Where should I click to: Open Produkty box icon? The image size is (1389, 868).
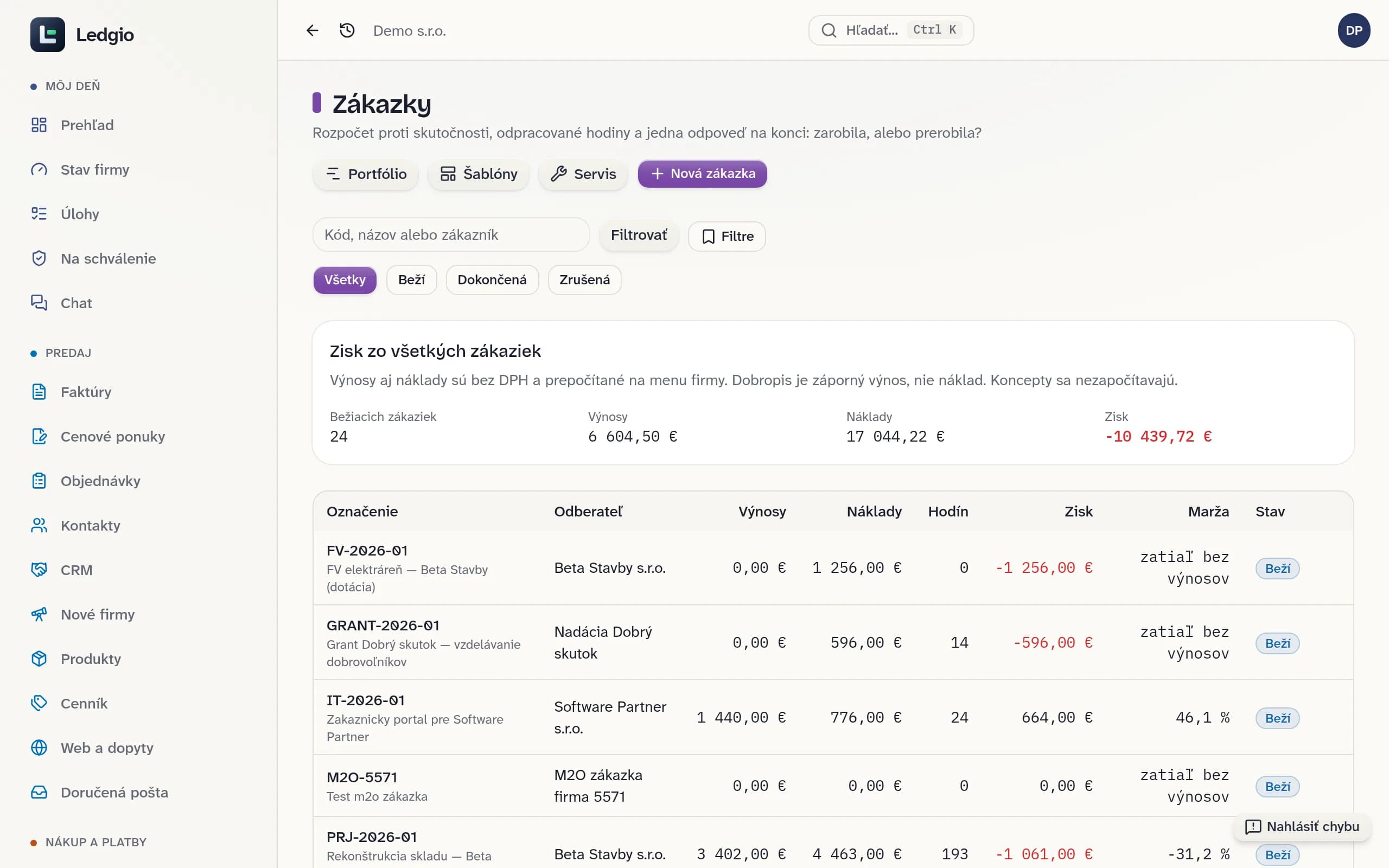pyautogui.click(x=39, y=659)
